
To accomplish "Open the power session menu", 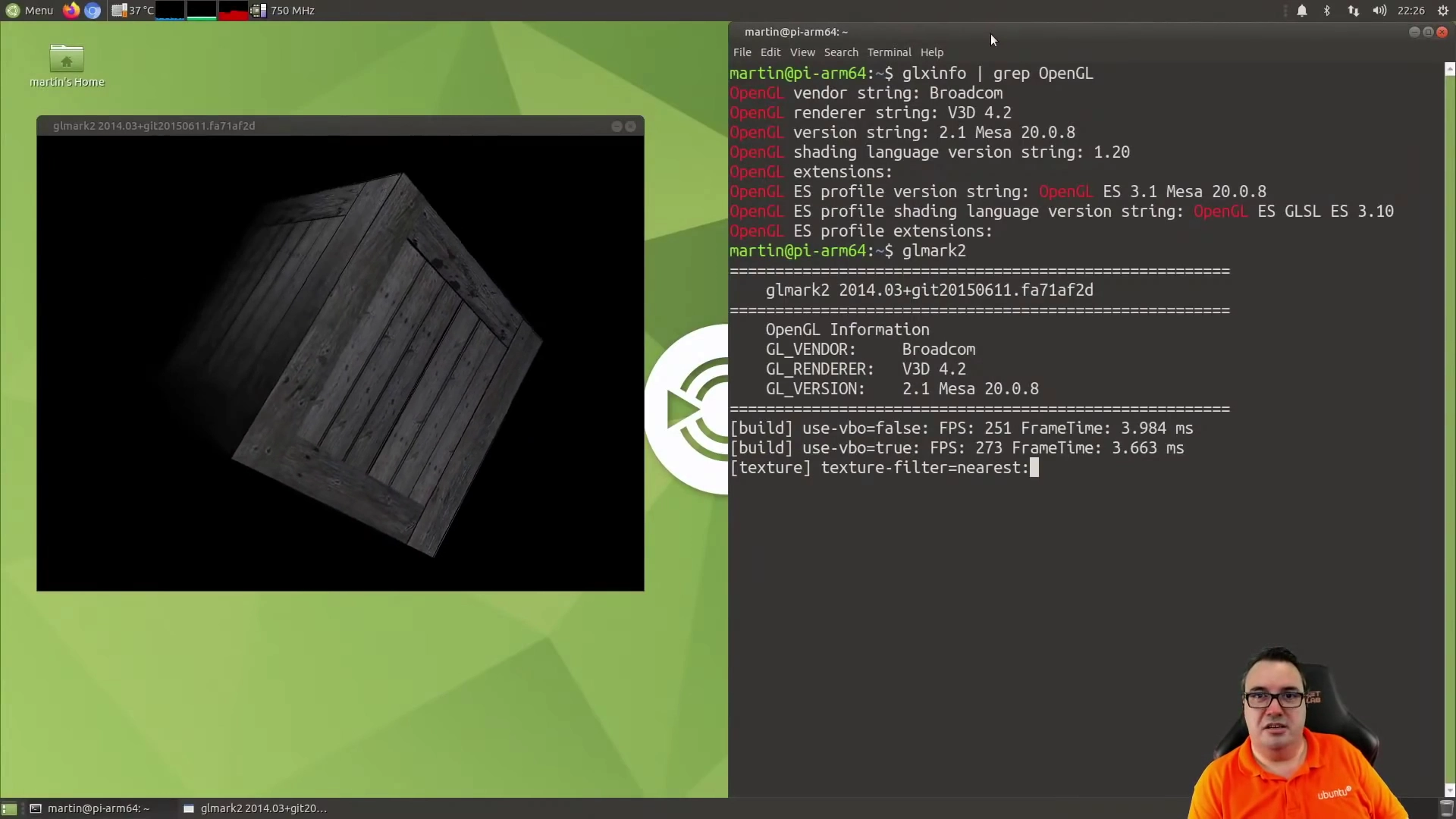I will click(x=1443, y=11).
